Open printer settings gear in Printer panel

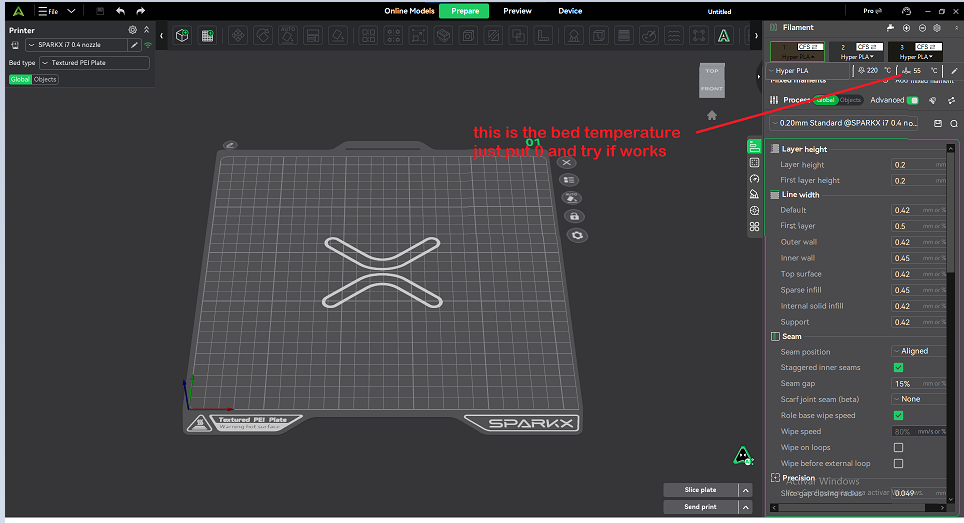tap(132, 29)
